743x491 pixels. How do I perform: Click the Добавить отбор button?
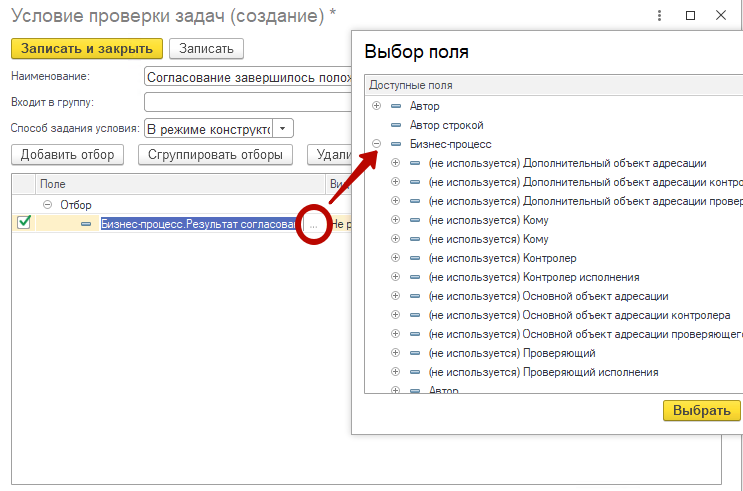pyautogui.click(x=67, y=155)
